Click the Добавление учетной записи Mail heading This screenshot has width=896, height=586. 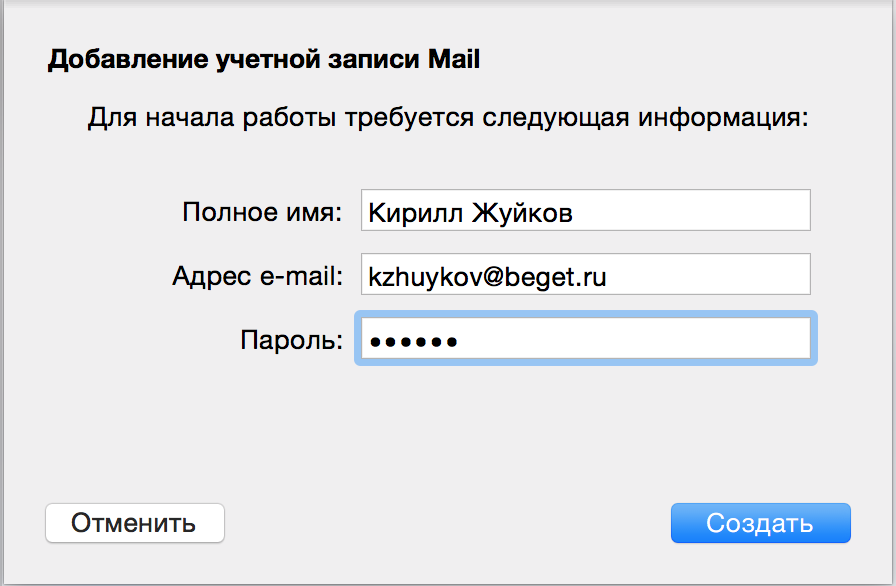click(263, 59)
